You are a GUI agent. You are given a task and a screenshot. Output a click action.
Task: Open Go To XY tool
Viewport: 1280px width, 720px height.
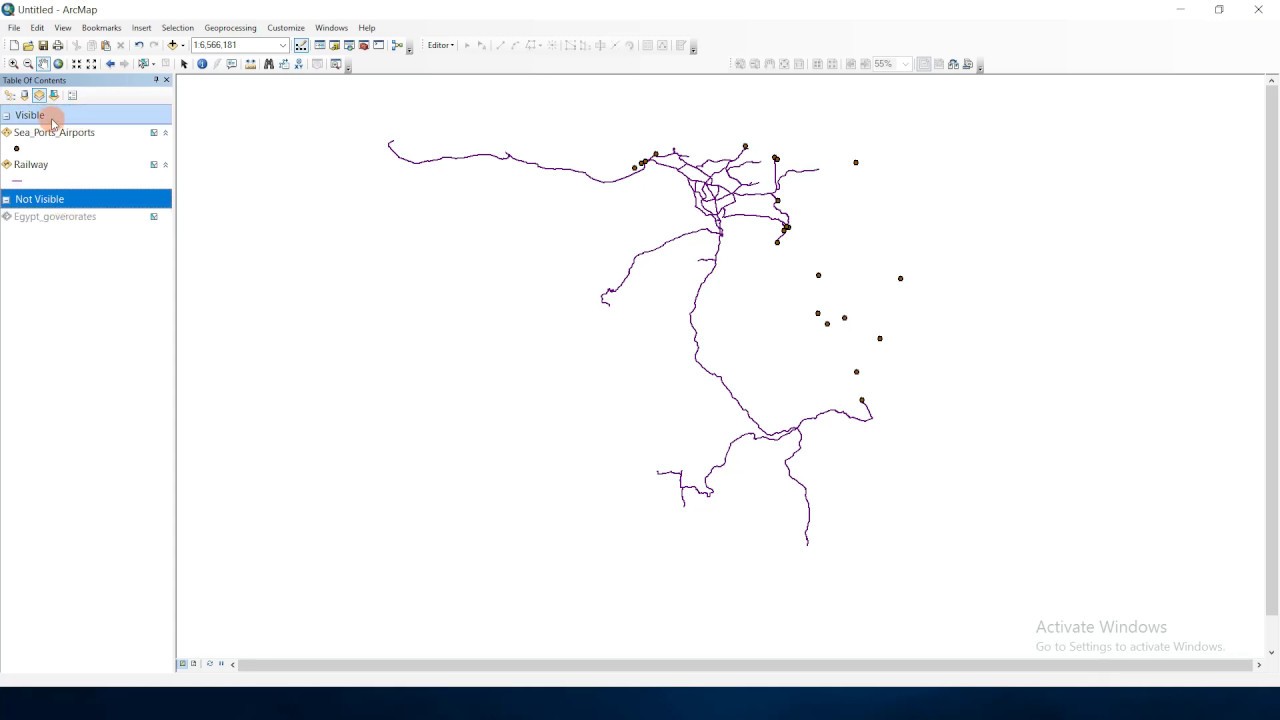coord(299,64)
